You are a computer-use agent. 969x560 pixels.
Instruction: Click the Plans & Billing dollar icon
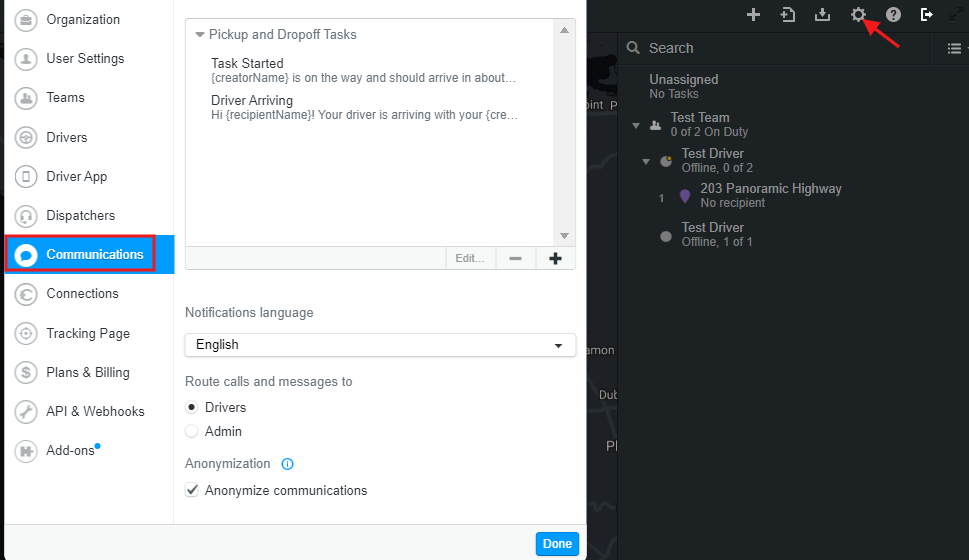pyautogui.click(x=26, y=373)
